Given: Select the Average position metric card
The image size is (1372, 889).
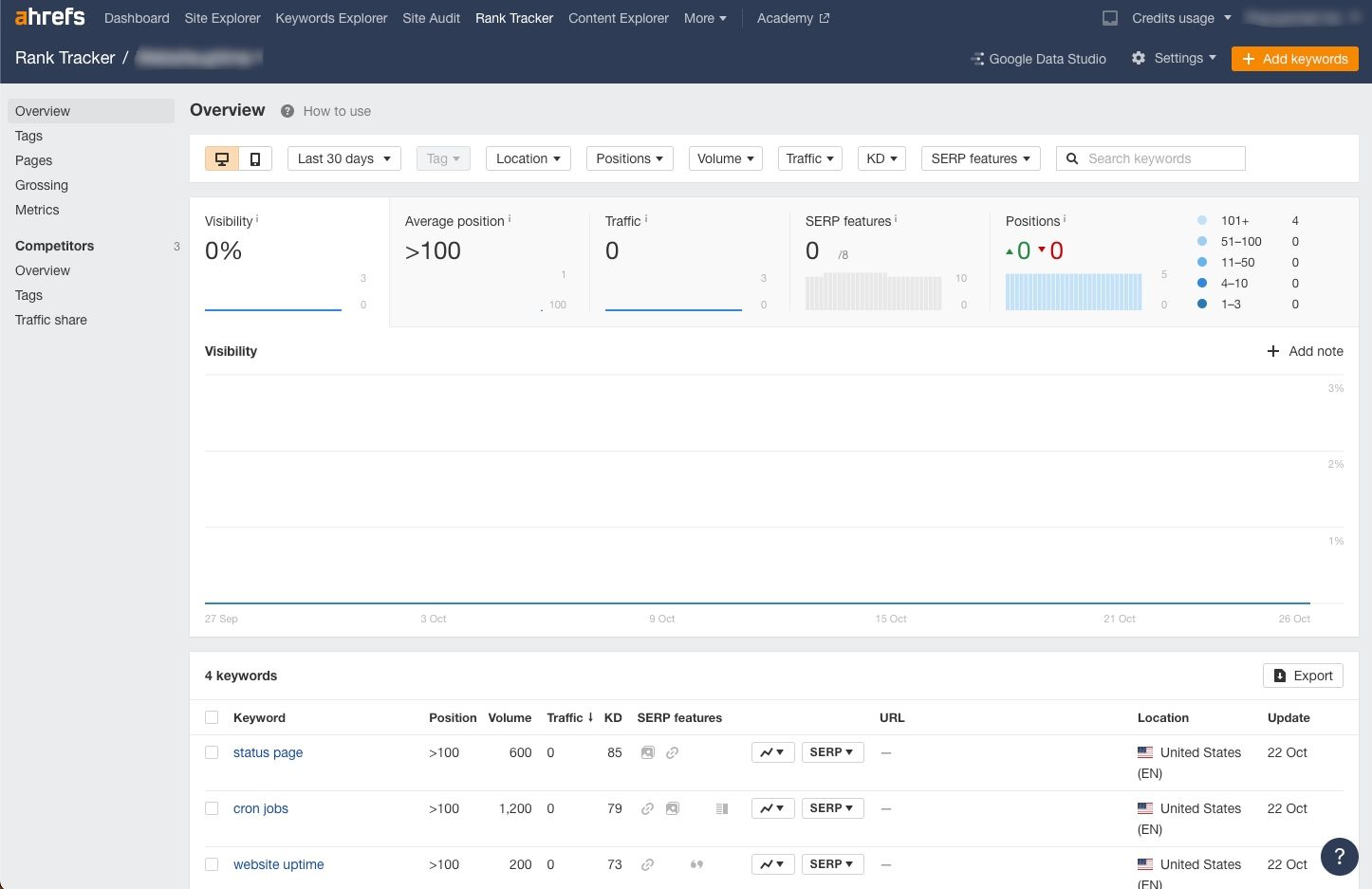Looking at the screenshot, I should tap(490, 262).
